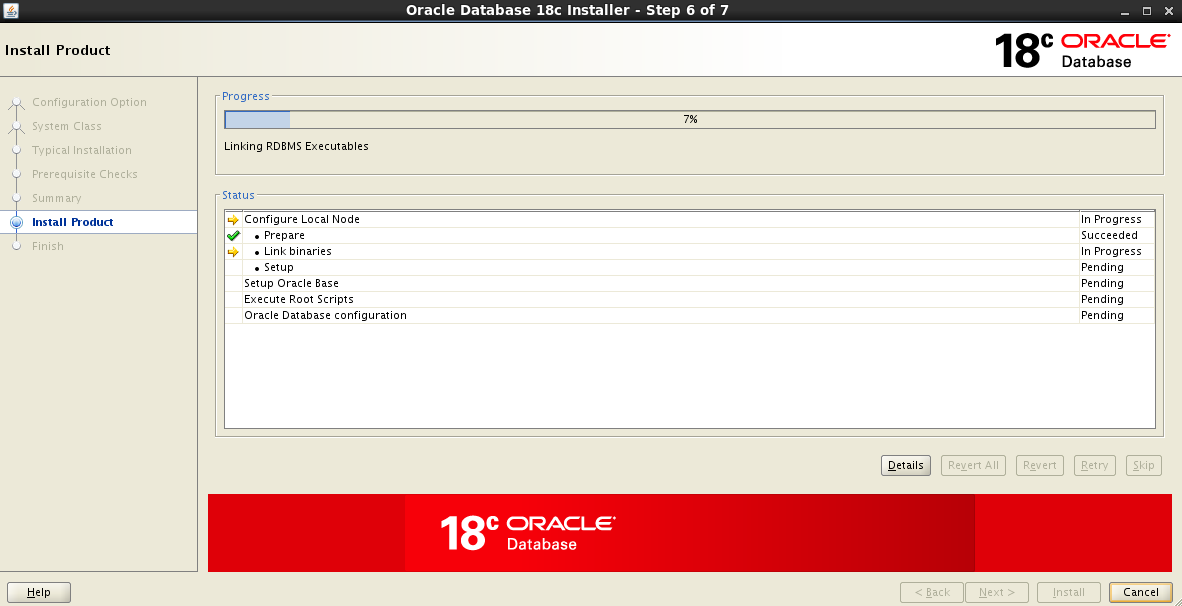The image size is (1182, 606).
Task: Open the Details button
Action: [905, 465]
